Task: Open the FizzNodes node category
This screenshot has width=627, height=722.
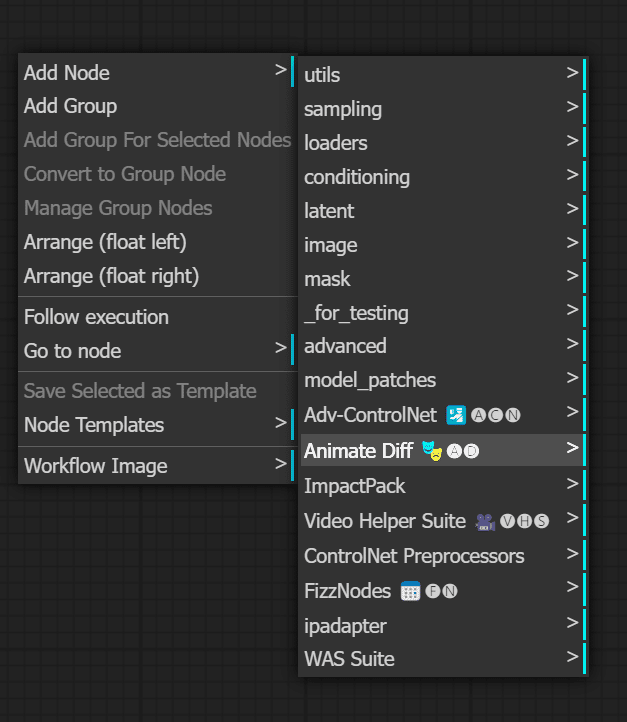Action: click(443, 591)
